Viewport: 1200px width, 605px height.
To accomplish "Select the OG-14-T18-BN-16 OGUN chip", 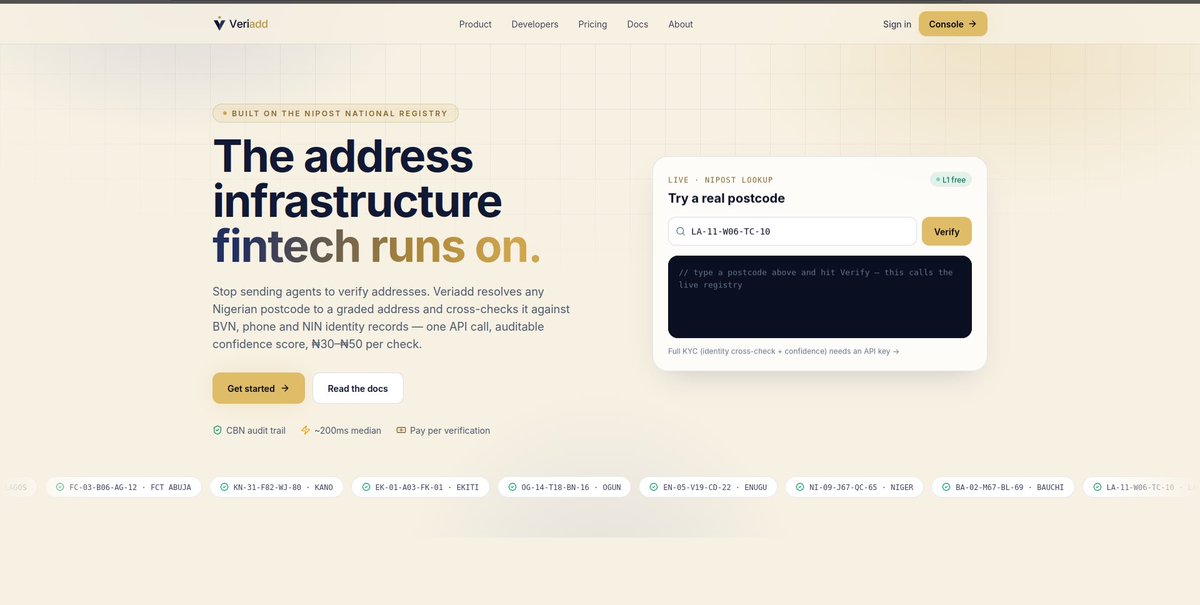I will tap(564, 487).
